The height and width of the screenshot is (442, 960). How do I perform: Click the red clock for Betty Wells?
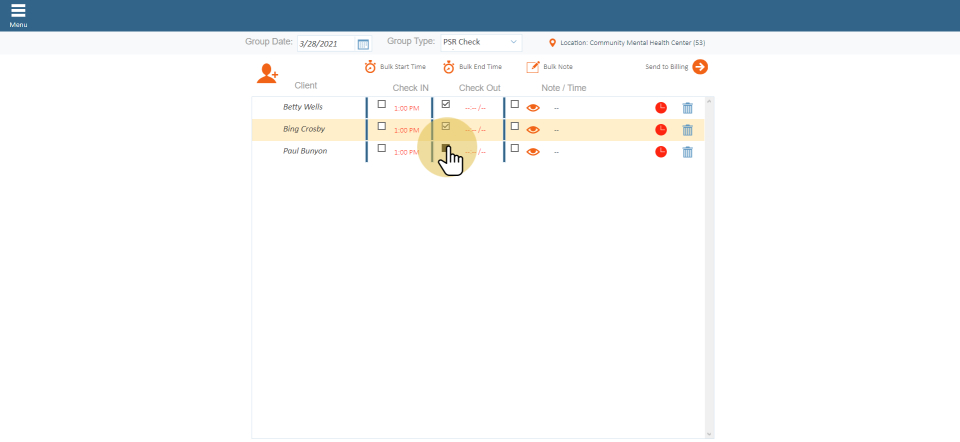661,107
